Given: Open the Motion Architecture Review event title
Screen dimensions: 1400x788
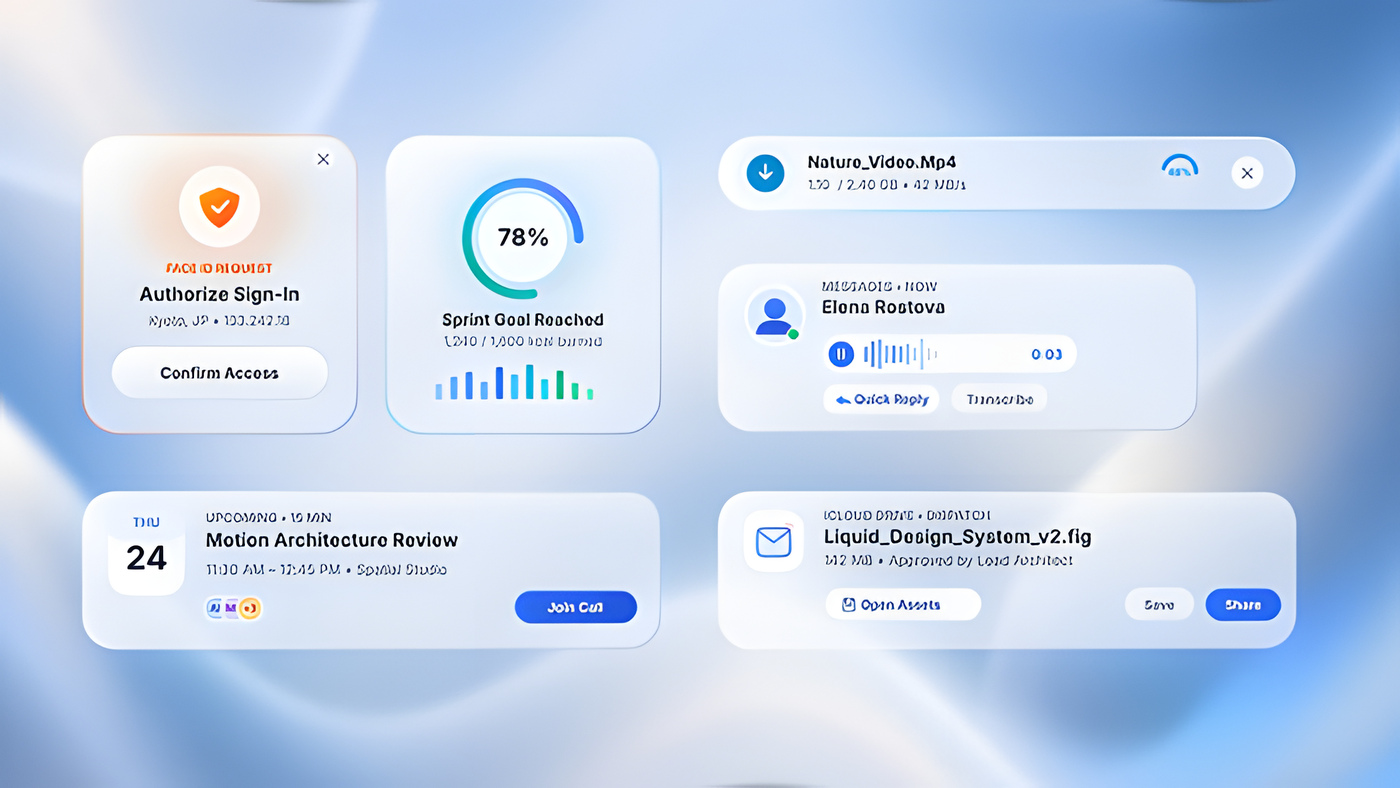Looking at the screenshot, I should pyautogui.click(x=332, y=540).
